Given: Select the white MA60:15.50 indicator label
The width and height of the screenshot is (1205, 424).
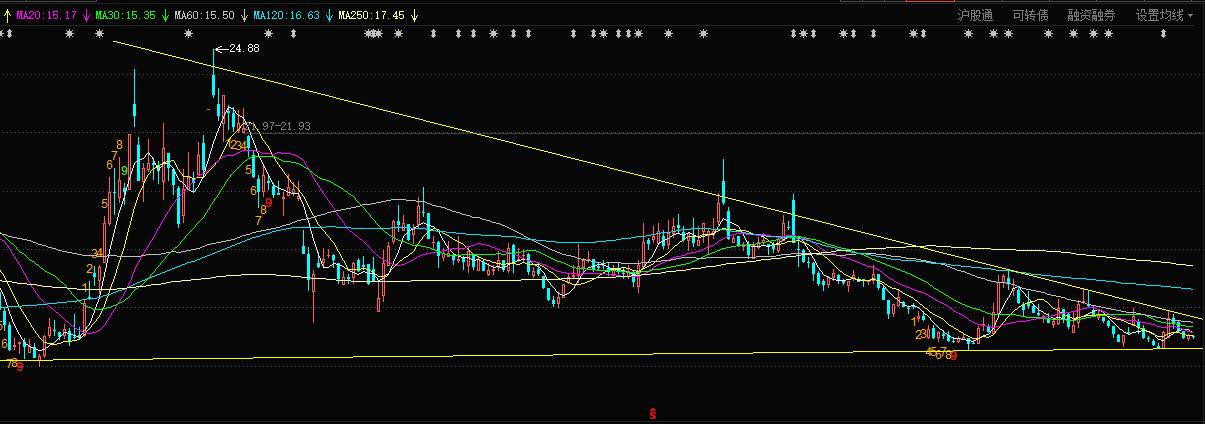Looking at the screenshot, I should (205, 16).
